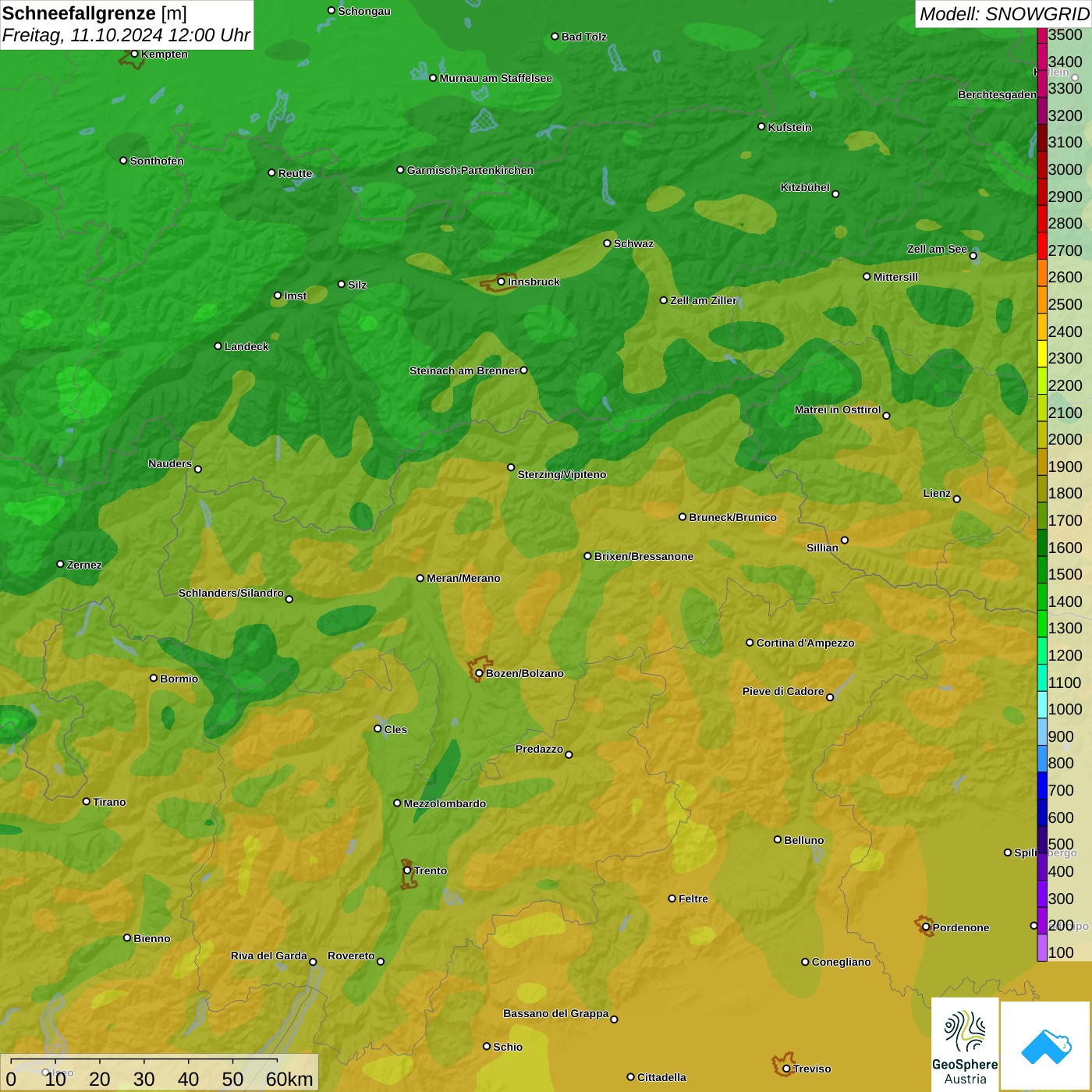Screen dimensions: 1092x1092
Task: Click the Modell: SNOWGRID label
Action: coord(1004,14)
